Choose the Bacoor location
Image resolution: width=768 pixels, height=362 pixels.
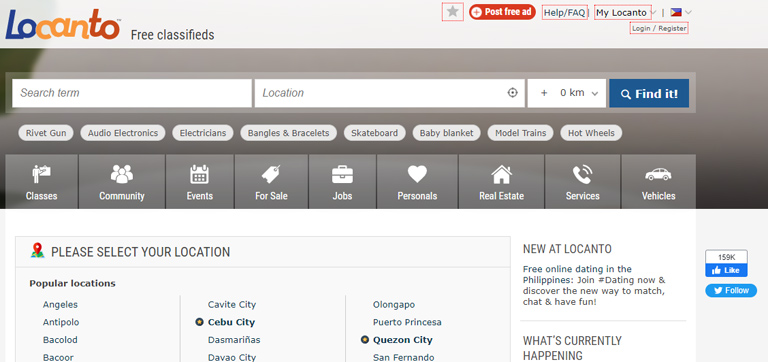(58, 358)
